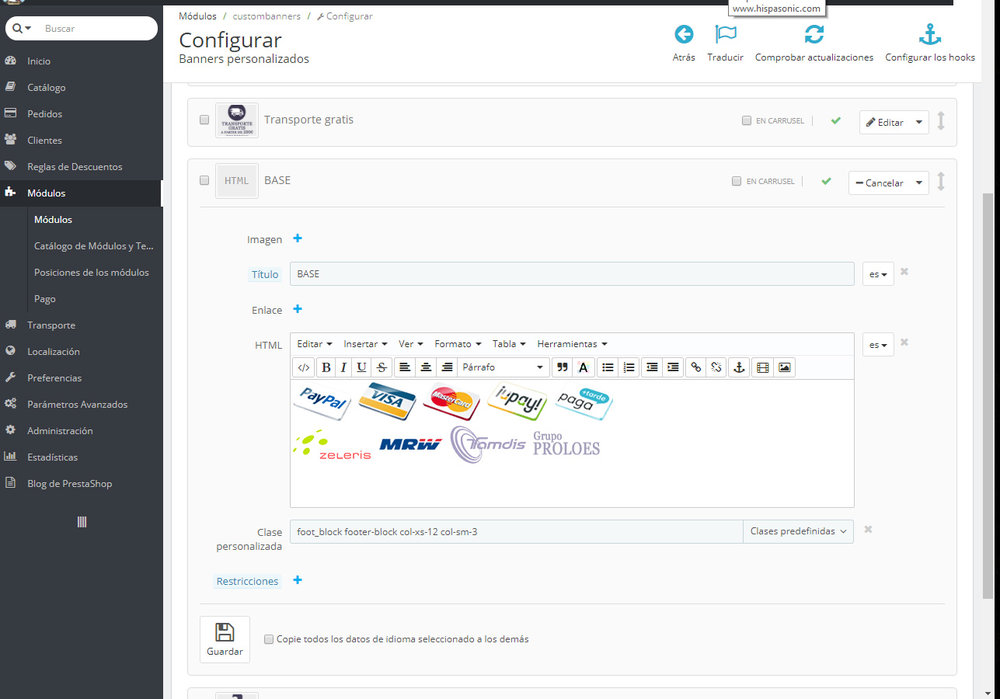1000x699 pixels.
Task: Open Posiciones de los módulos
Action: (x=91, y=272)
